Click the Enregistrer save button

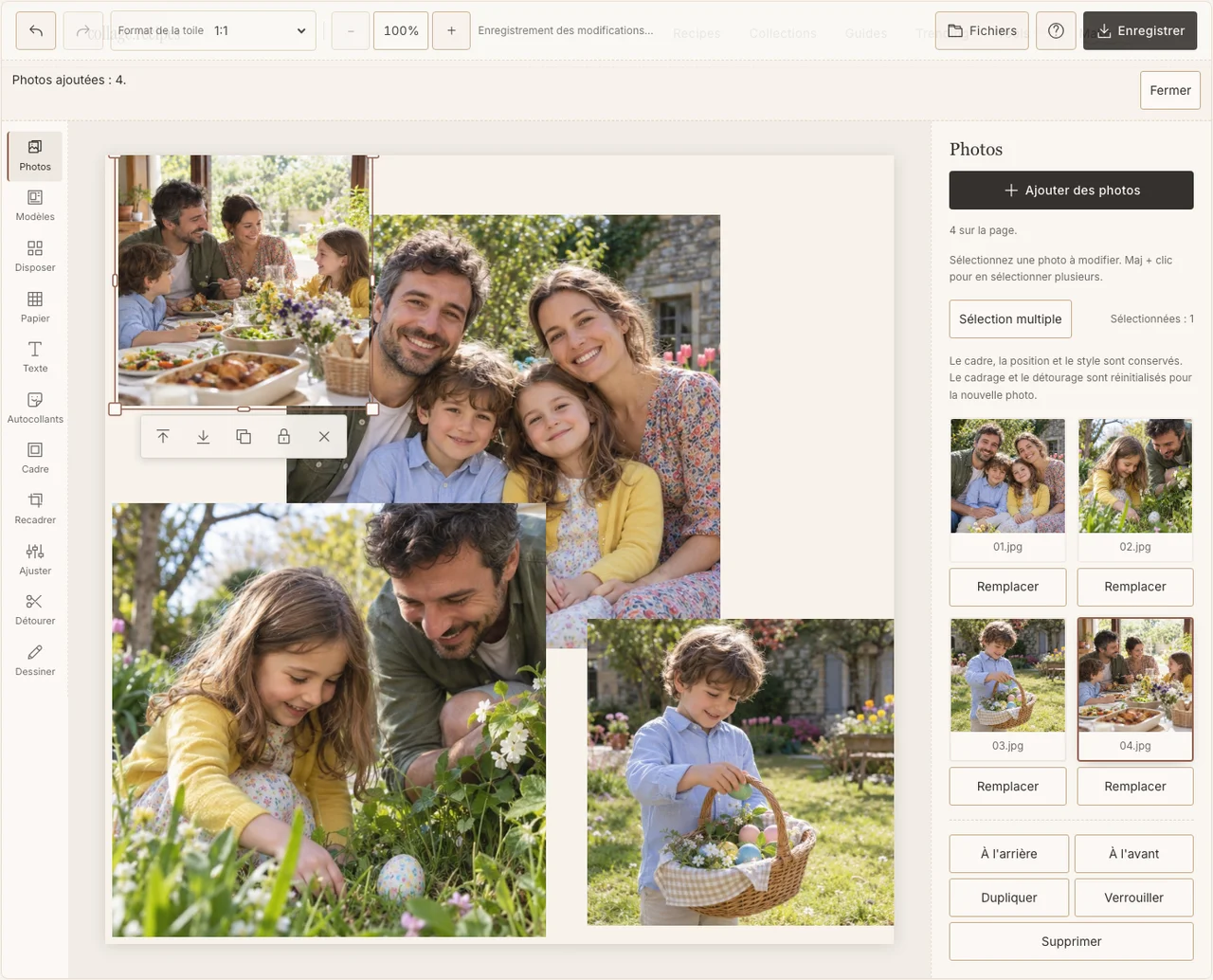(x=1140, y=31)
